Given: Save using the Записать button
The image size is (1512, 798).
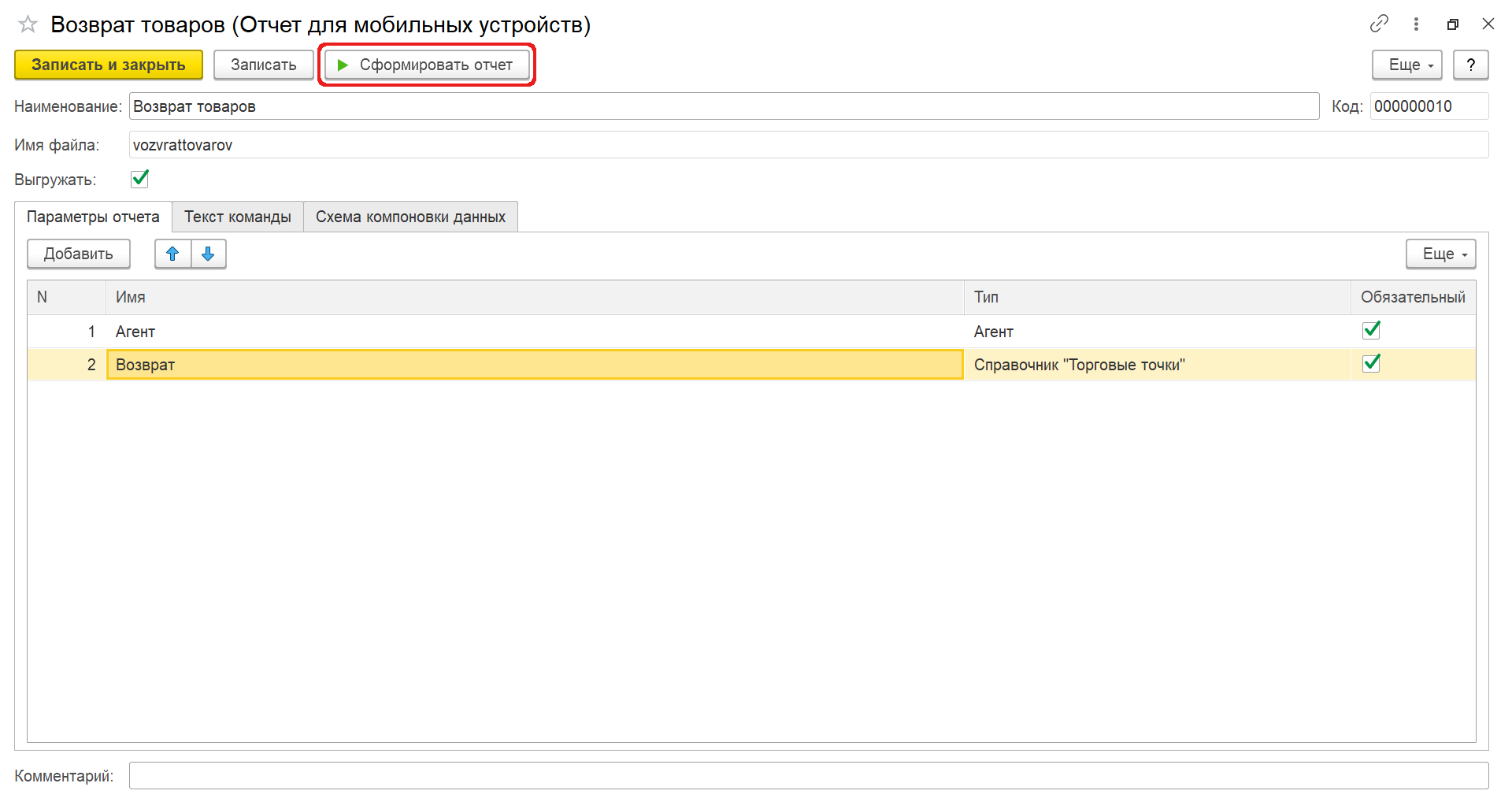Looking at the screenshot, I should [x=264, y=65].
